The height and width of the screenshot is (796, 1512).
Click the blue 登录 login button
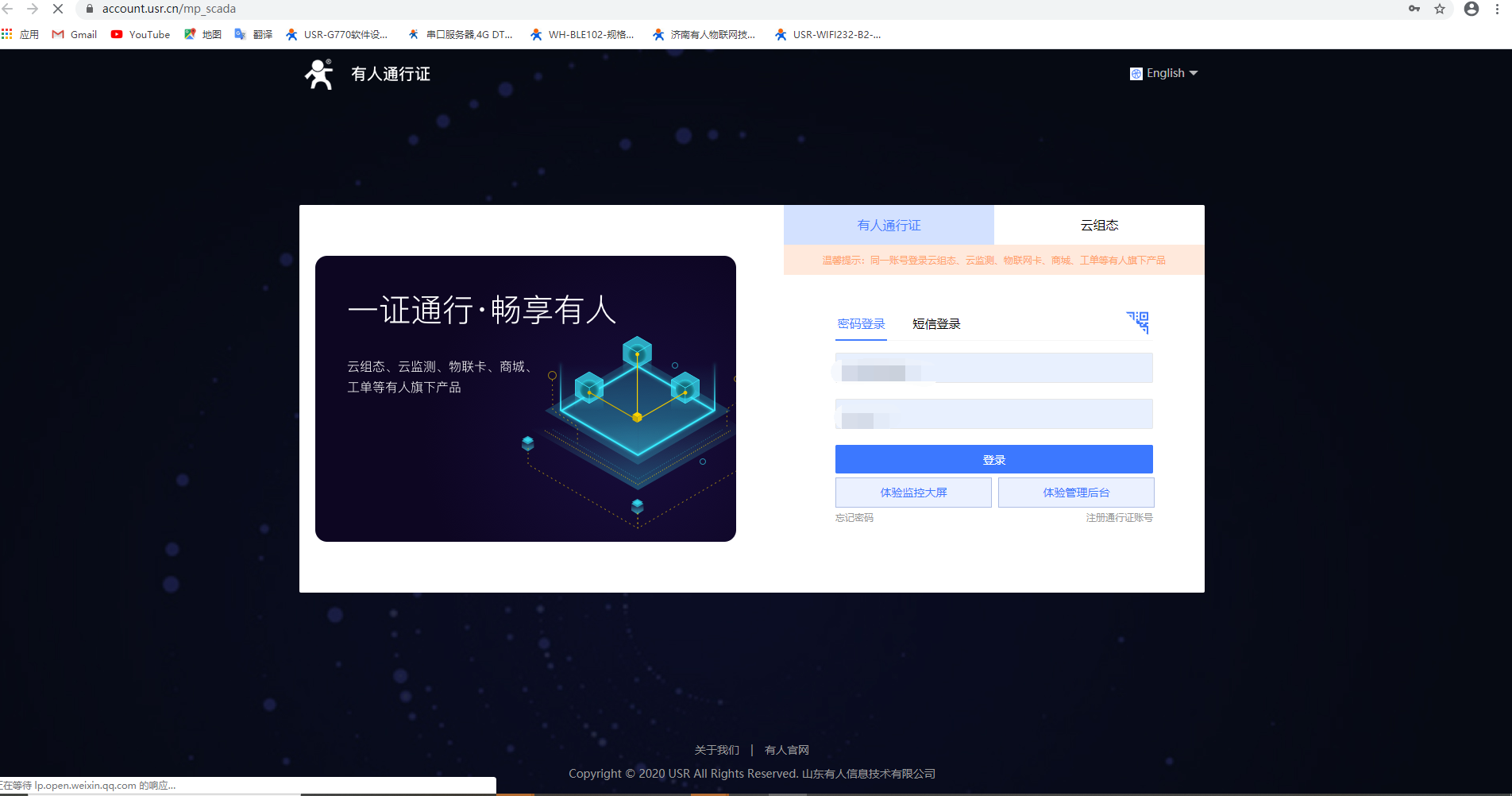tap(993, 459)
